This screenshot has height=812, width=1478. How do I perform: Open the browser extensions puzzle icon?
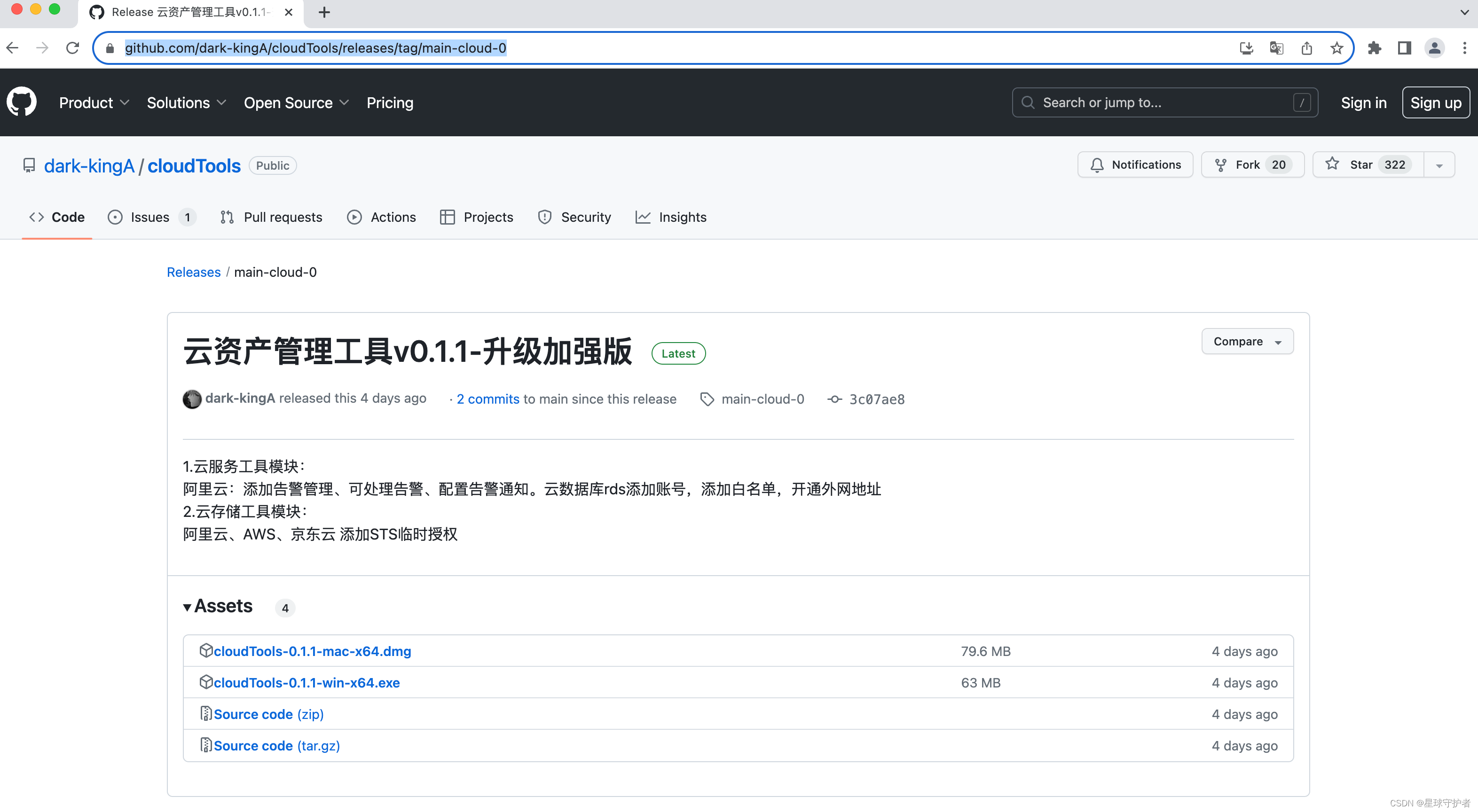[x=1374, y=48]
